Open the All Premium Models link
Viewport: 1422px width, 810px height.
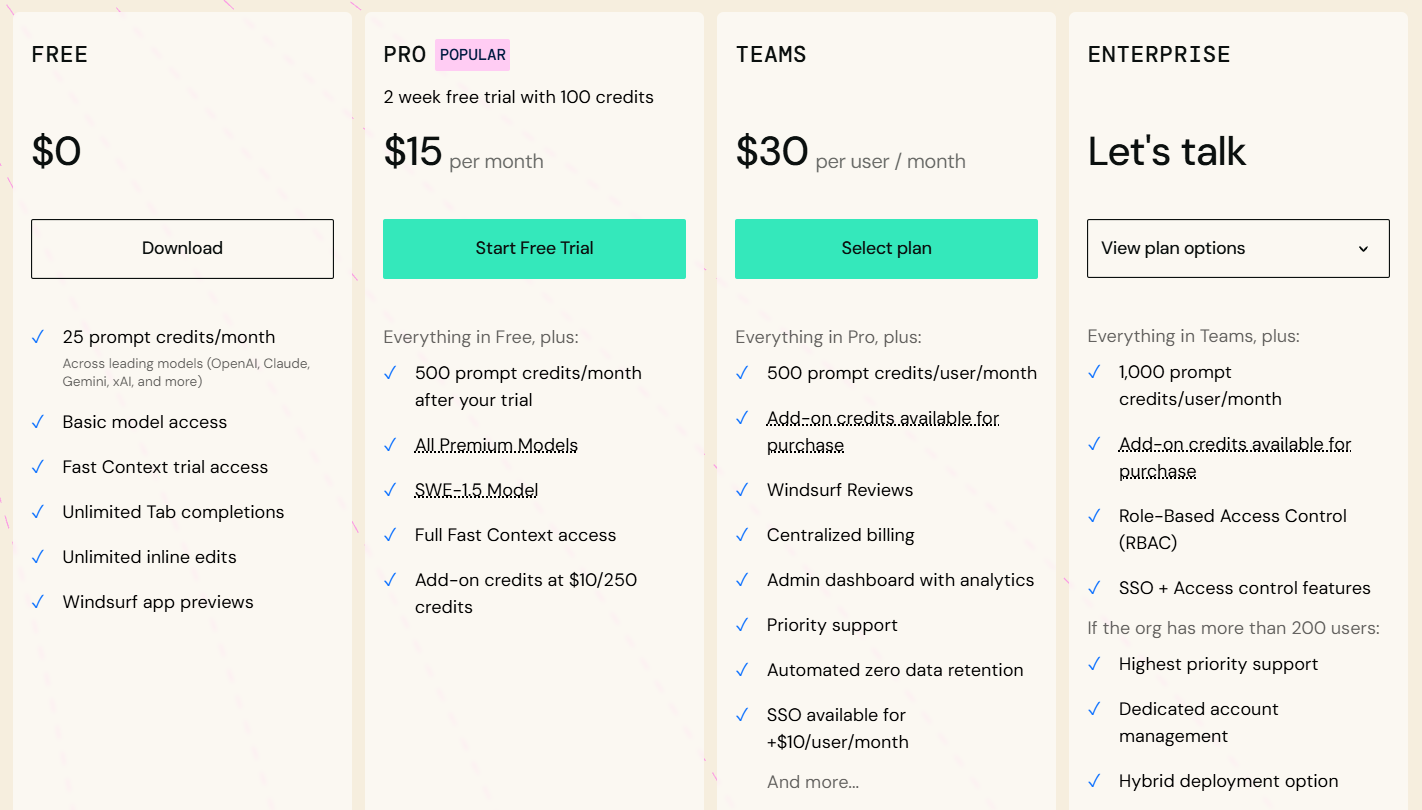(496, 445)
